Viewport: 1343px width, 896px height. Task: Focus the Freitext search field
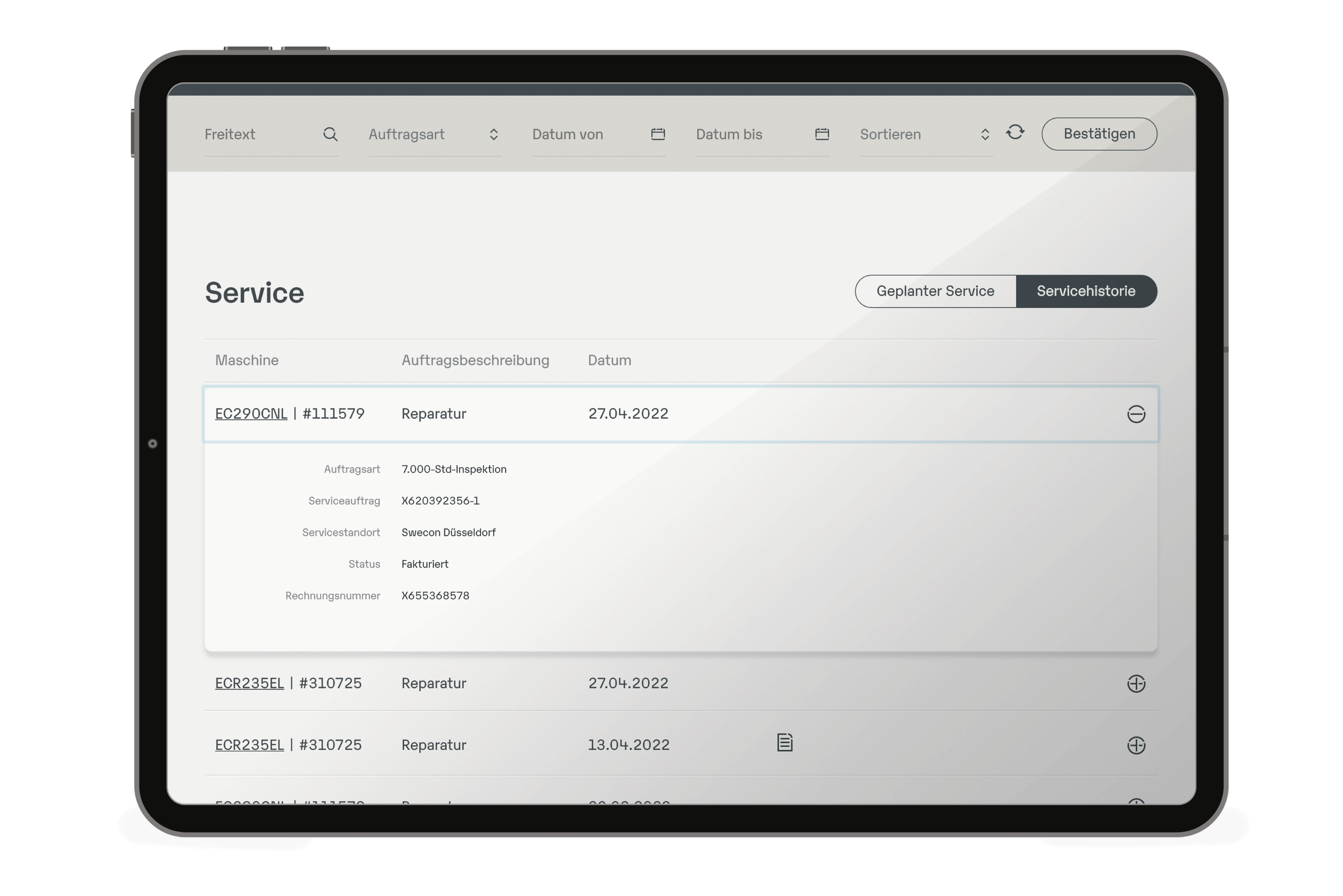[x=271, y=135]
